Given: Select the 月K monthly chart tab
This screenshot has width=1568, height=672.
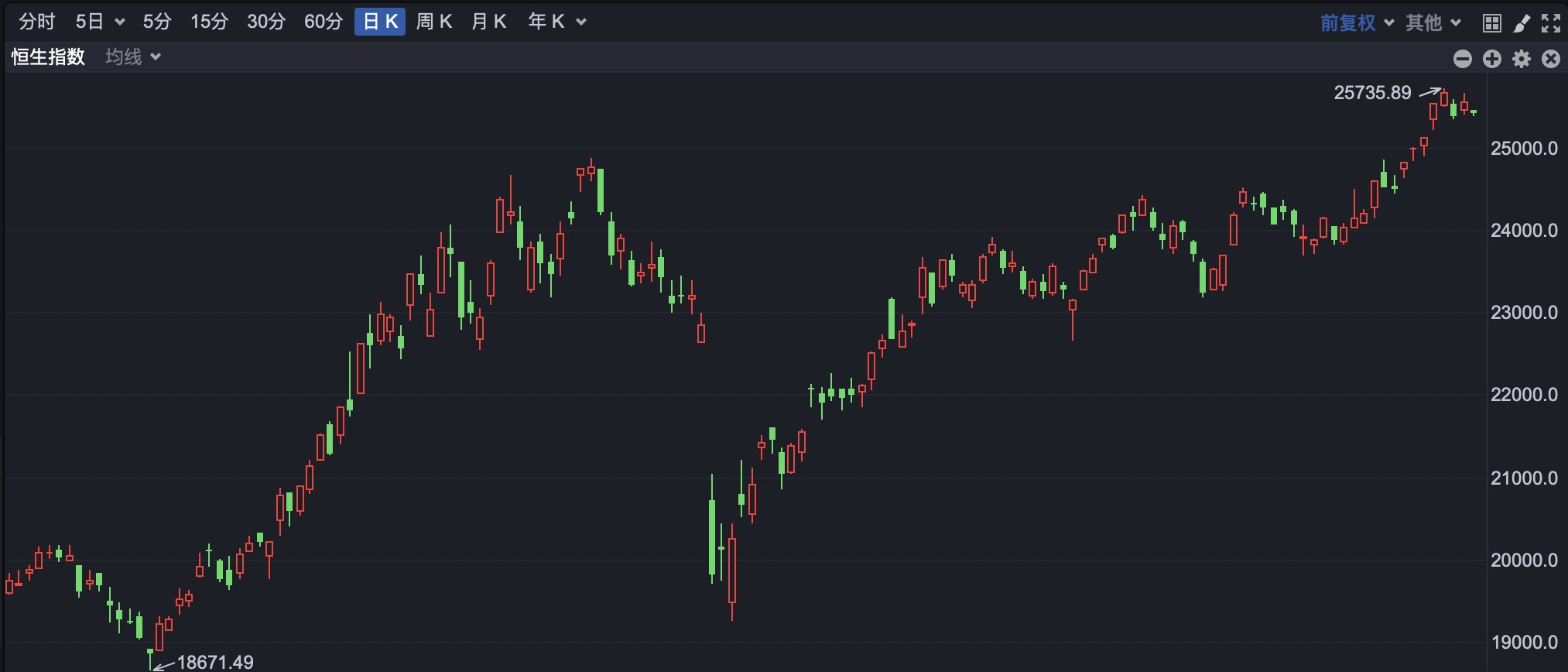Looking at the screenshot, I should (488, 22).
